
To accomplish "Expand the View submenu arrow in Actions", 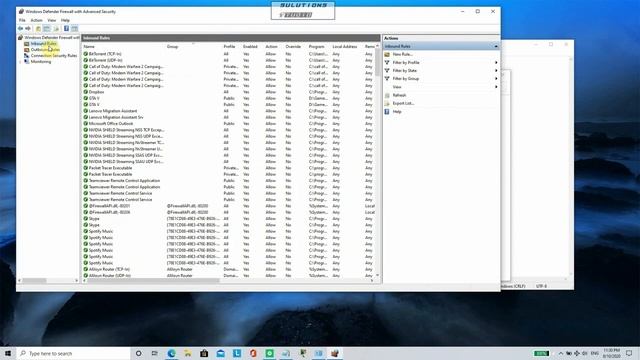I will 496,87.
